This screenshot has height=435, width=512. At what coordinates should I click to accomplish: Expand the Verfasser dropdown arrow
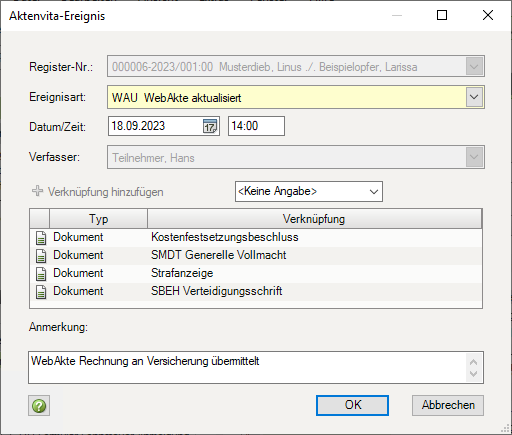[x=474, y=157]
